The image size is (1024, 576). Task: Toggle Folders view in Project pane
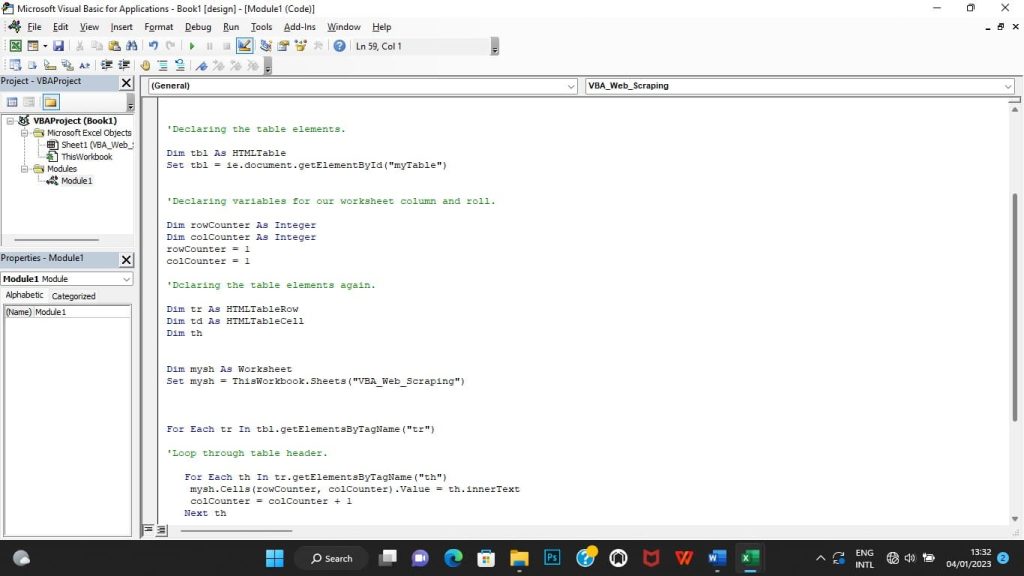(x=50, y=102)
